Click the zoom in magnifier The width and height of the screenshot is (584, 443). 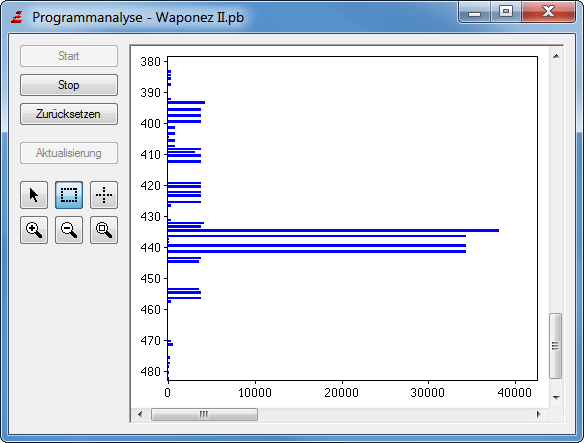coord(34,230)
